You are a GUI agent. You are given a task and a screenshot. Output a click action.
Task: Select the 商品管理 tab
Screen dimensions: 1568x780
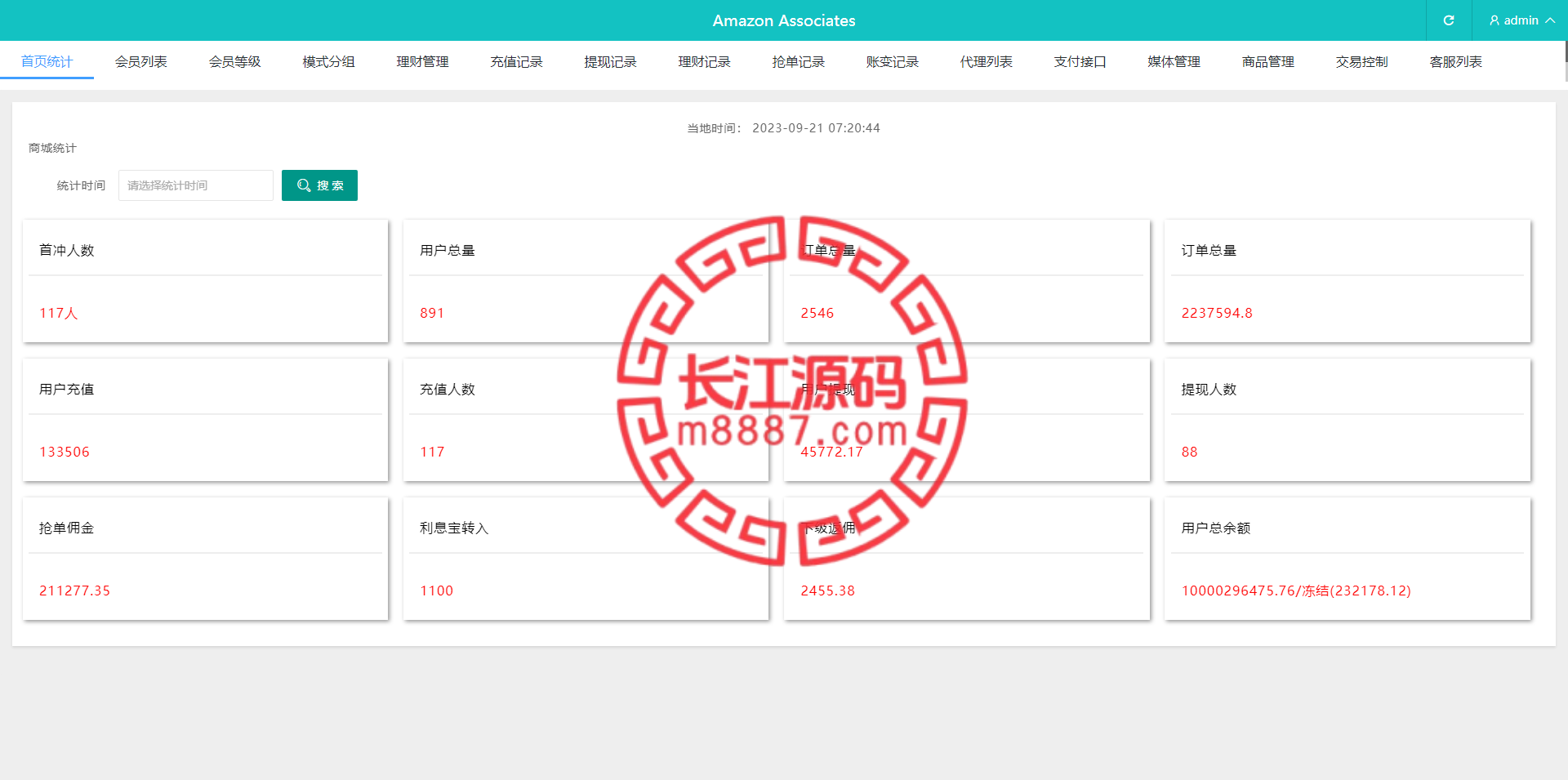click(1267, 62)
